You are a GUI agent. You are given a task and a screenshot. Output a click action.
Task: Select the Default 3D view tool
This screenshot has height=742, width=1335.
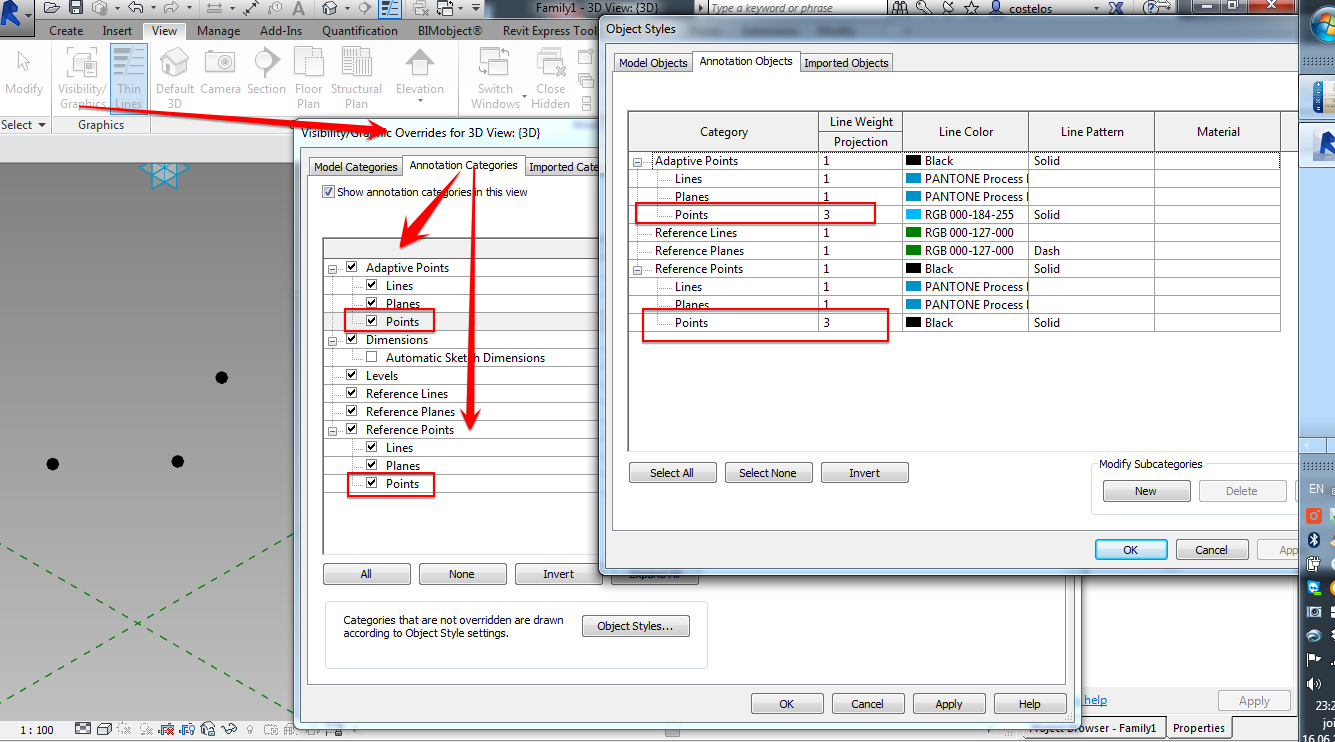click(x=174, y=70)
